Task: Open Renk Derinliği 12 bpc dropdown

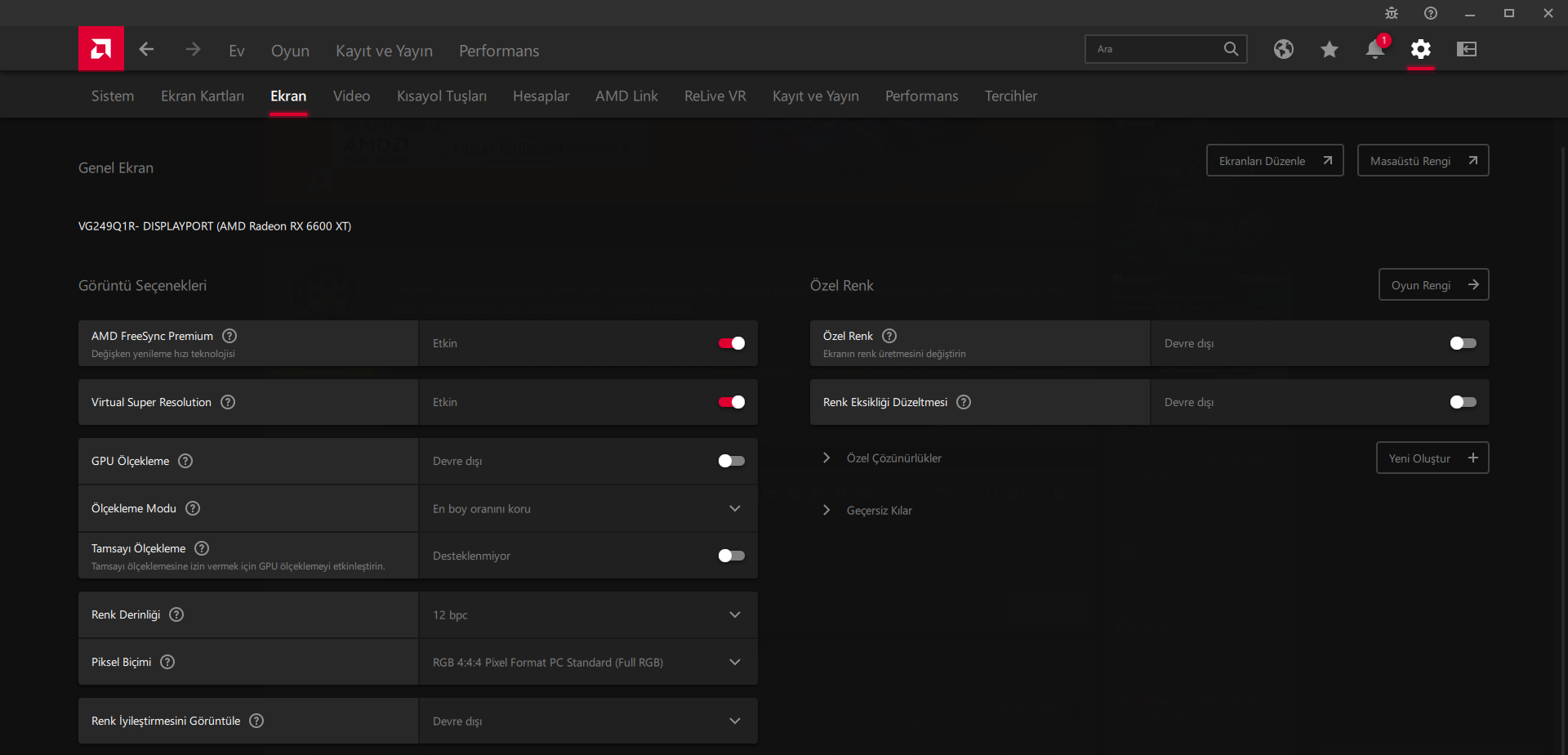Action: click(x=588, y=614)
